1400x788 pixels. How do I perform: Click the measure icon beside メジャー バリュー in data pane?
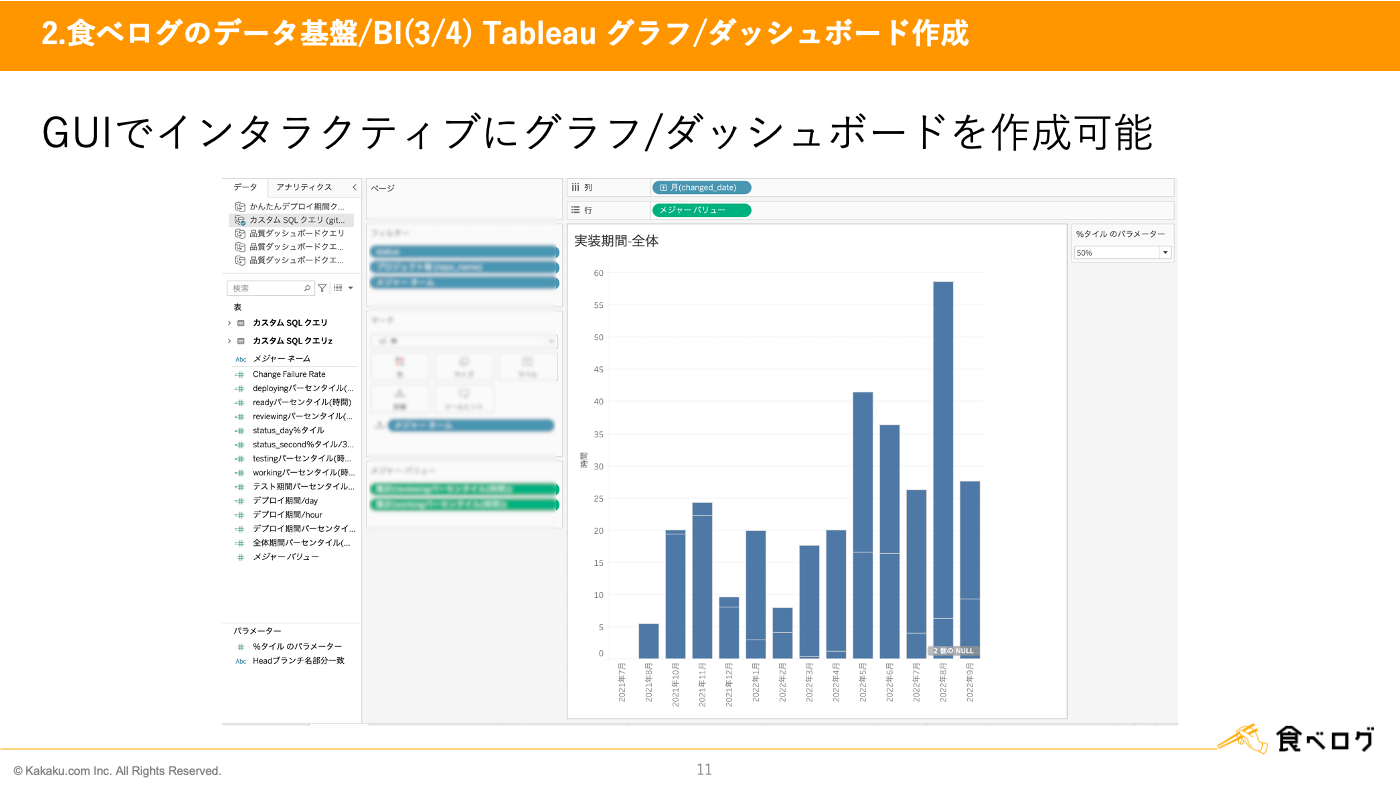point(240,557)
